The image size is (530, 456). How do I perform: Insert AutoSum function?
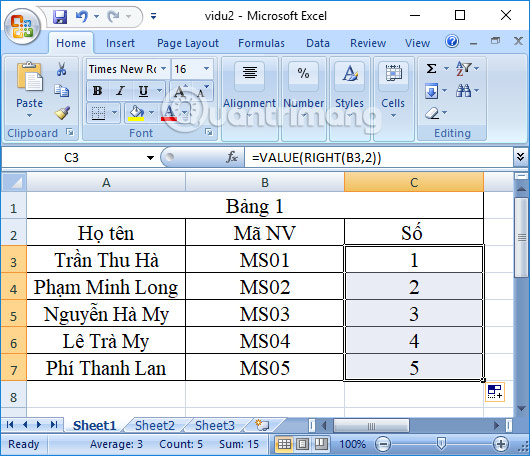[x=431, y=69]
